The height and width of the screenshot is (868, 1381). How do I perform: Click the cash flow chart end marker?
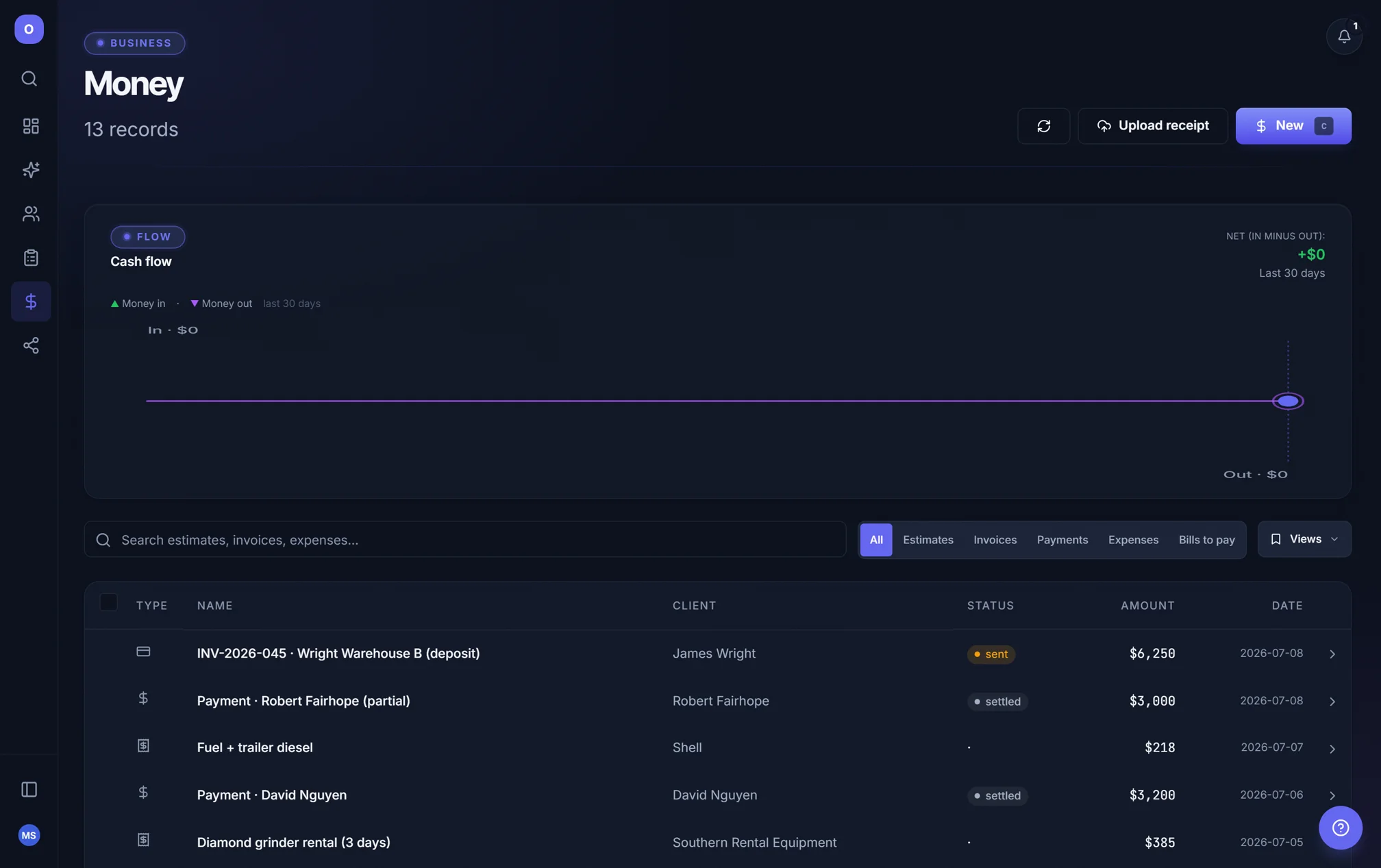pyautogui.click(x=1288, y=401)
